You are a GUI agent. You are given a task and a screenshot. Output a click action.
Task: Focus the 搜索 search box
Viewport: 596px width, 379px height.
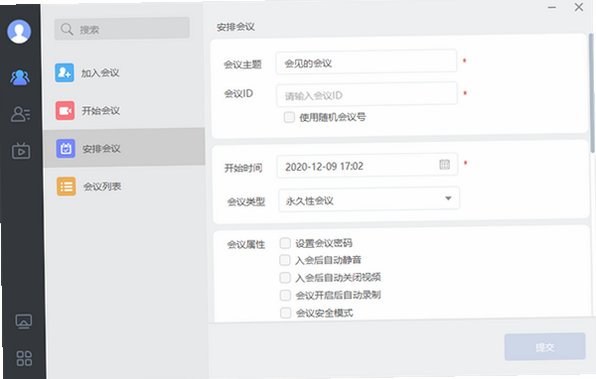(122, 29)
